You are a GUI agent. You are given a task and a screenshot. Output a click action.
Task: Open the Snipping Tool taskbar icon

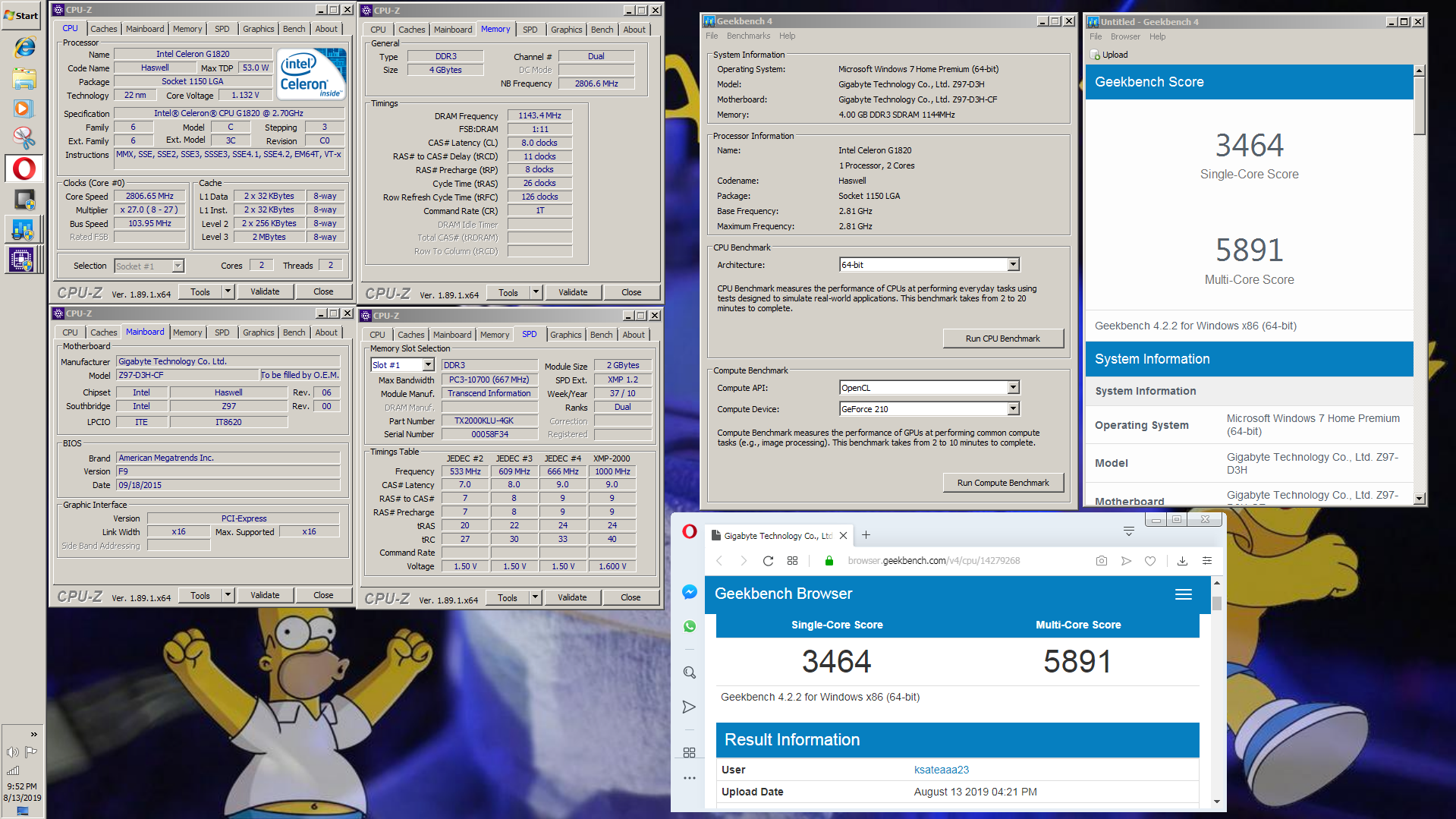click(24, 138)
